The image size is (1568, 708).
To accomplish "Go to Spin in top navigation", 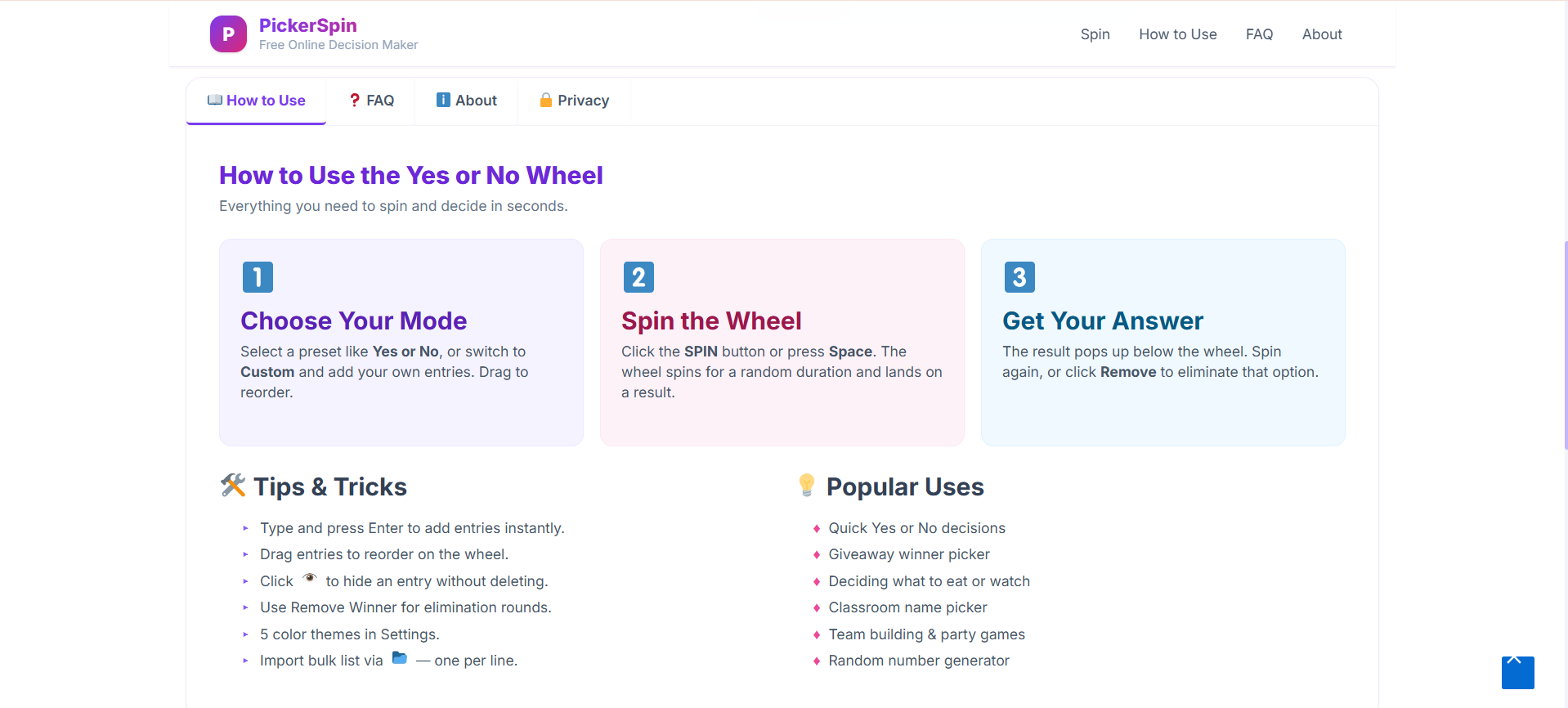I will [1095, 34].
